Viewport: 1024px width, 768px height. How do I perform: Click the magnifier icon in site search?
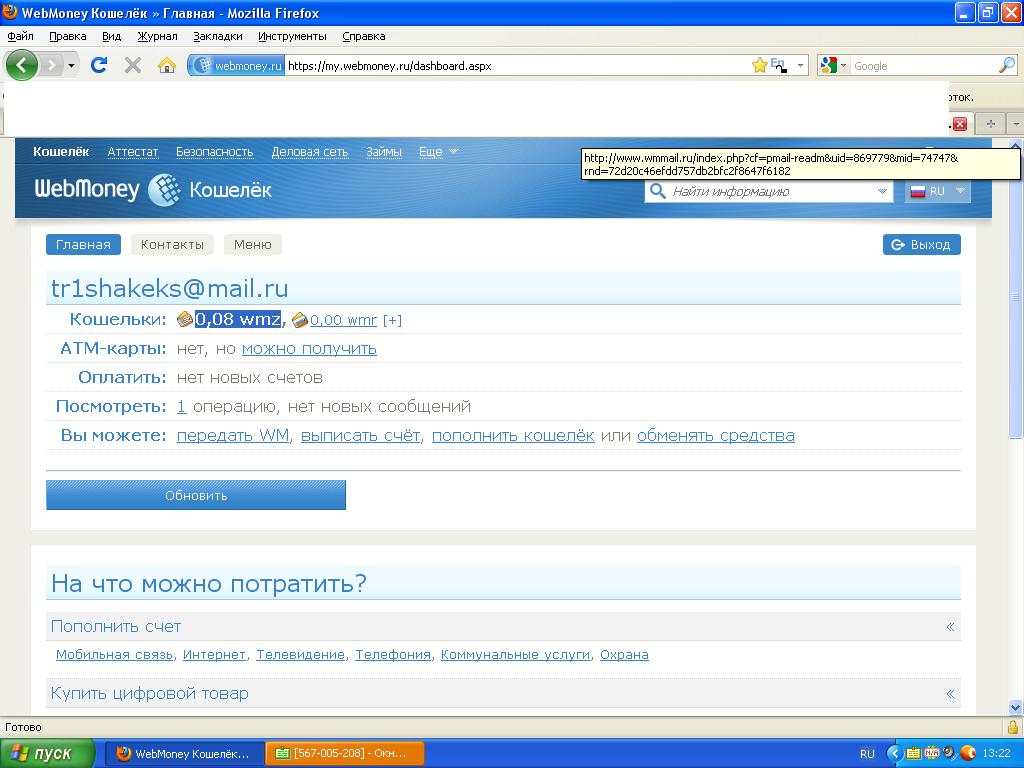[x=658, y=191]
